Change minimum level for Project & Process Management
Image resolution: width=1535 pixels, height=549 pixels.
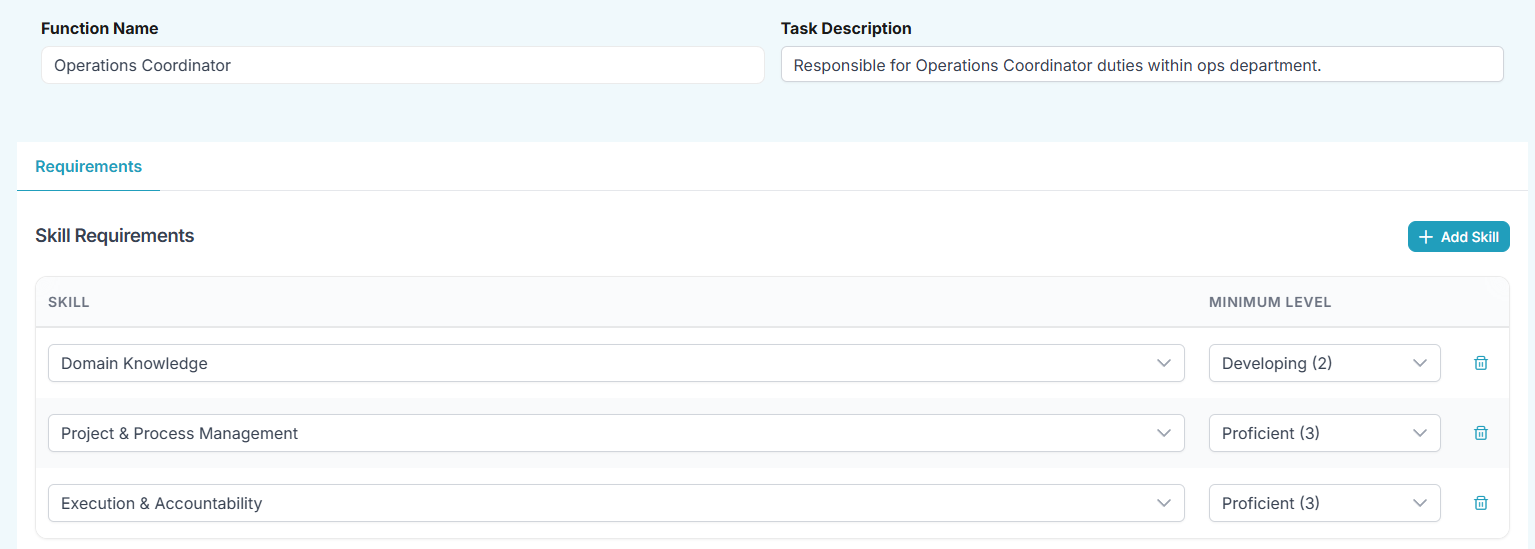pyautogui.click(x=1323, y=433)
